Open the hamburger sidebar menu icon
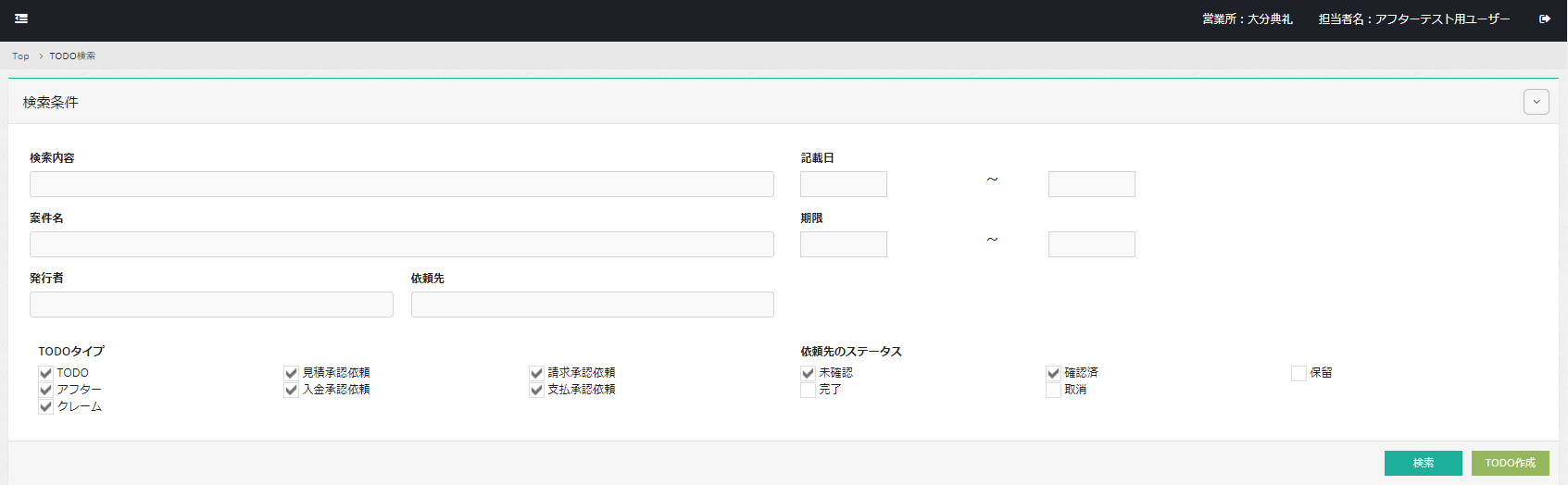This screenshot has height=485, width=1568. 21,19
